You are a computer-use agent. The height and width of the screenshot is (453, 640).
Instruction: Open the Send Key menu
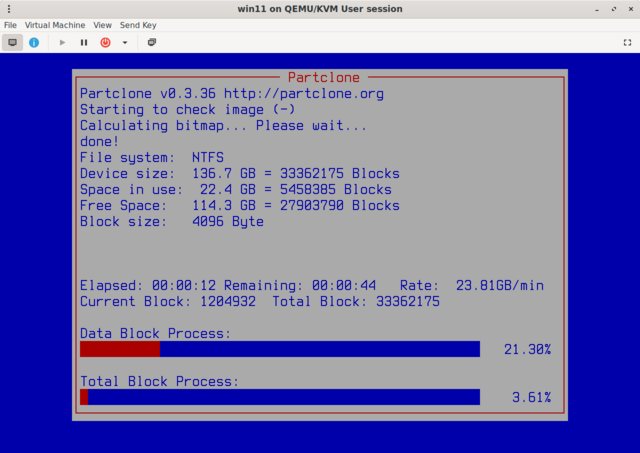(138, 24)
